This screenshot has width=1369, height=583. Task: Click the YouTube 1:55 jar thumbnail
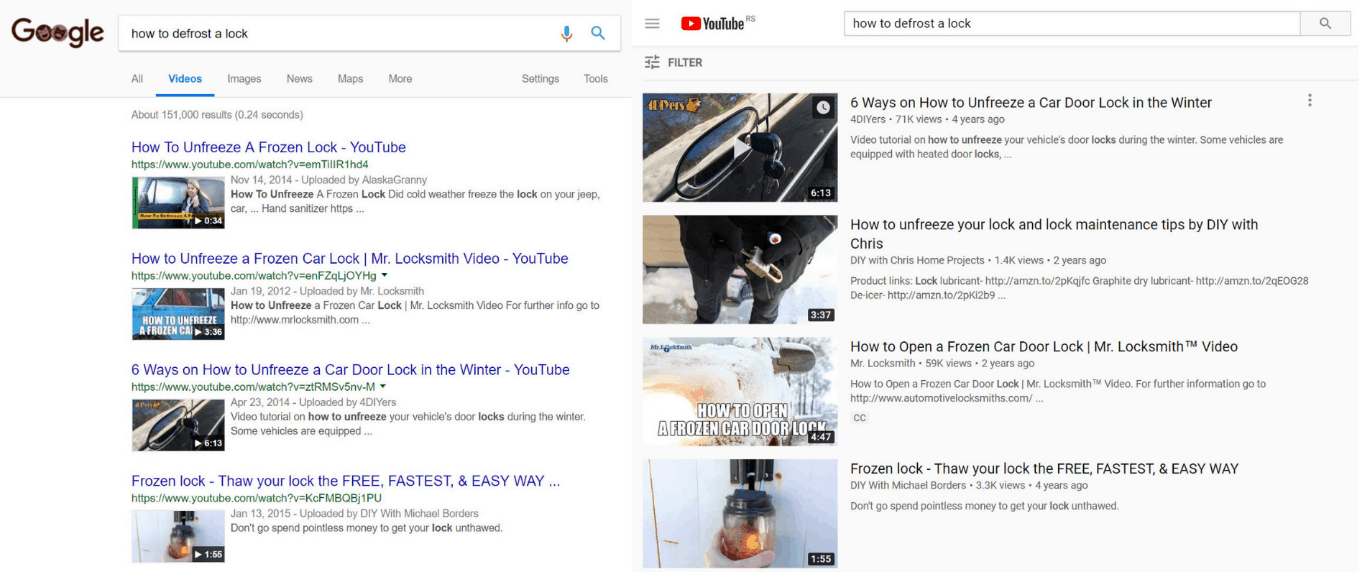(x=740, y=514)
